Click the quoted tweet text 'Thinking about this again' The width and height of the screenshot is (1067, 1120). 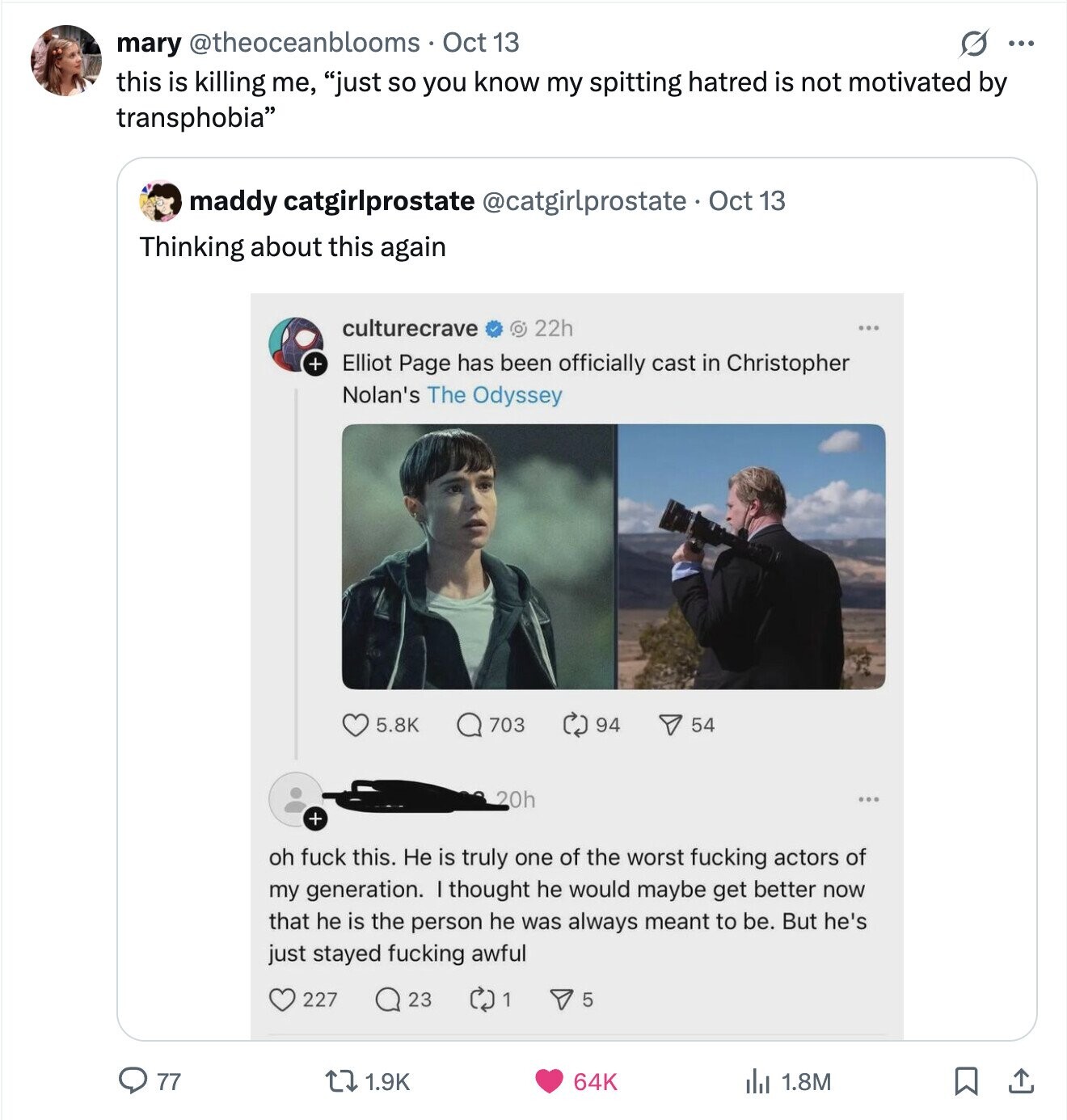coord(293,246)
